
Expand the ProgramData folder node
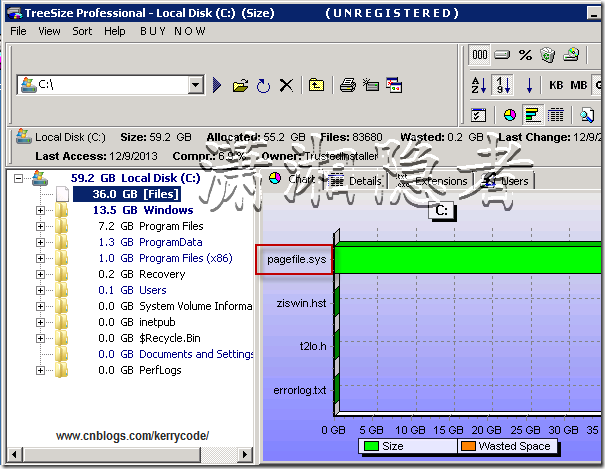point(40,242)
